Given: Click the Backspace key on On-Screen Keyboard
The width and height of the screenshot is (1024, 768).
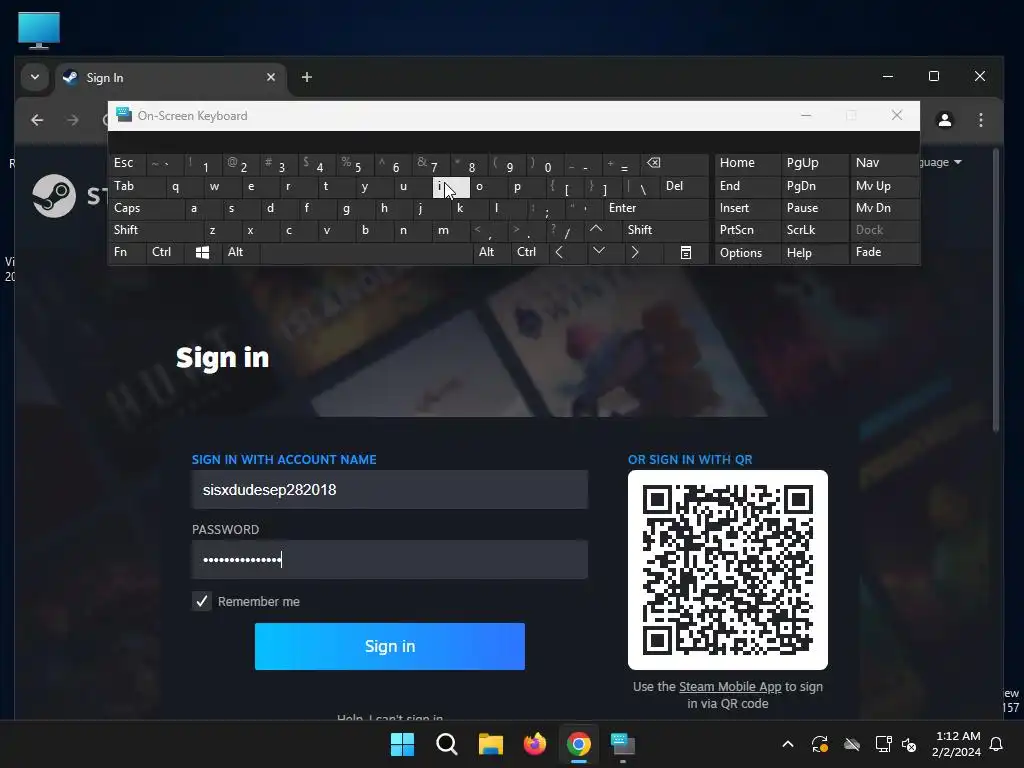Looking at the screenshot, I should click(x=673, y=163).
